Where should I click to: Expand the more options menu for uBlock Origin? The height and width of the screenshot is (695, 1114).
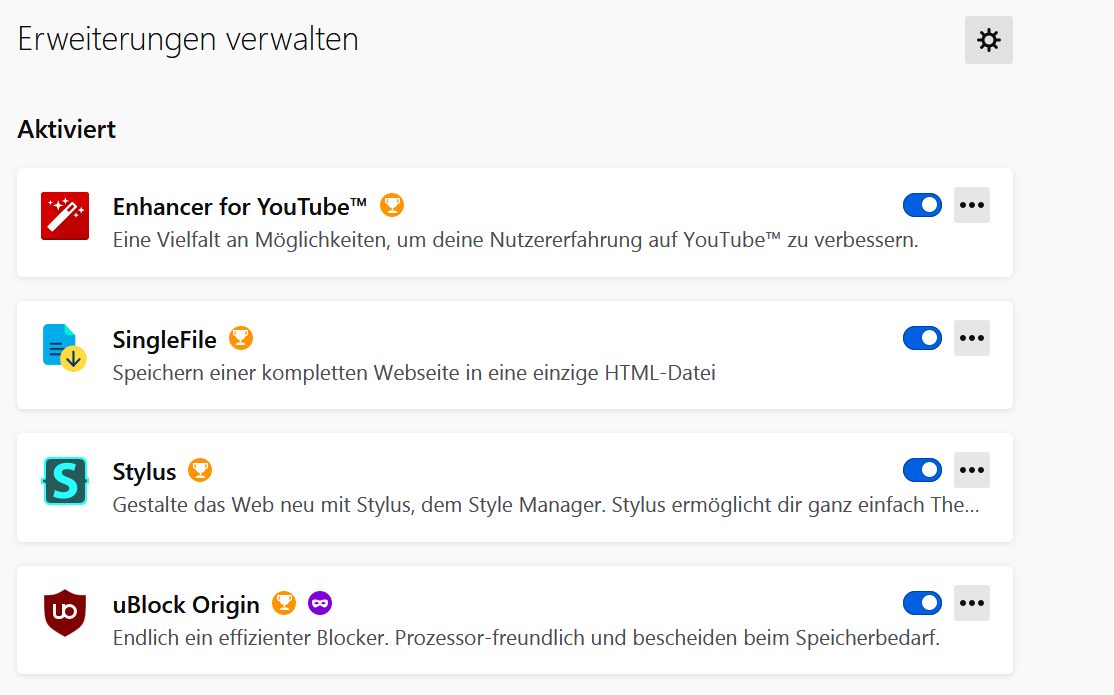click(x=972, y=603)
